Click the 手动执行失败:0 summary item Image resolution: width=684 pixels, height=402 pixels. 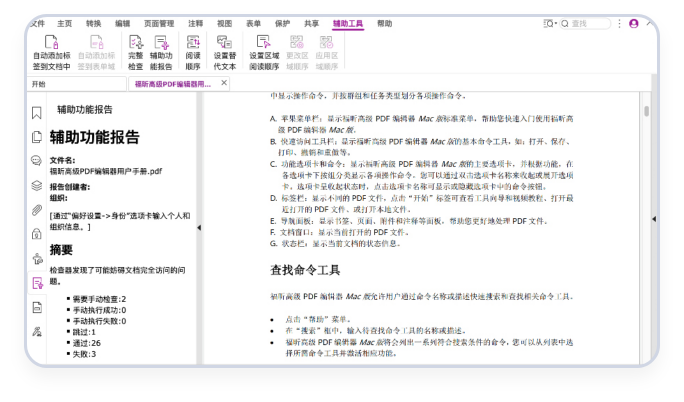tap(99, 321)
